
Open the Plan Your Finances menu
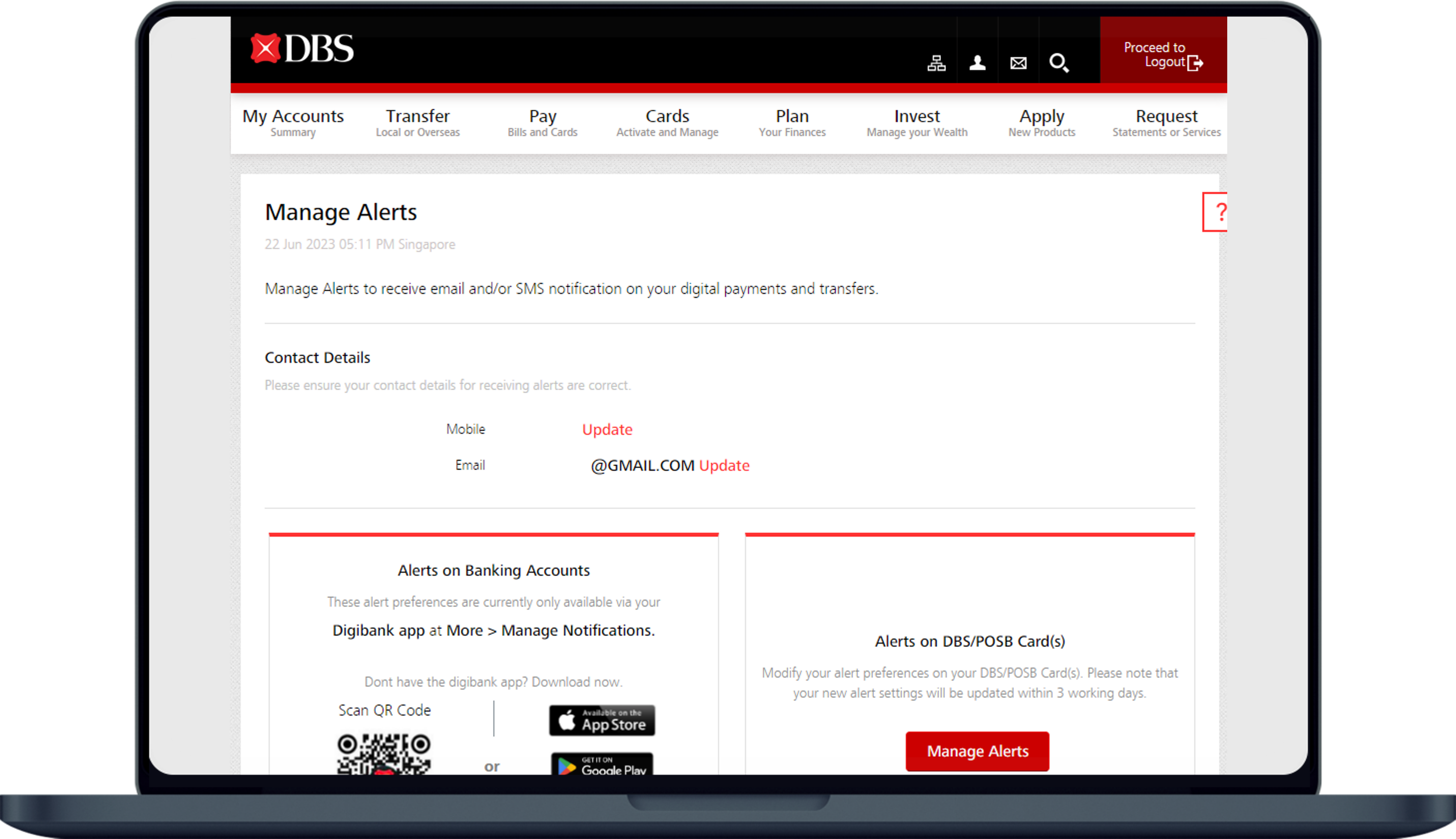792,123
